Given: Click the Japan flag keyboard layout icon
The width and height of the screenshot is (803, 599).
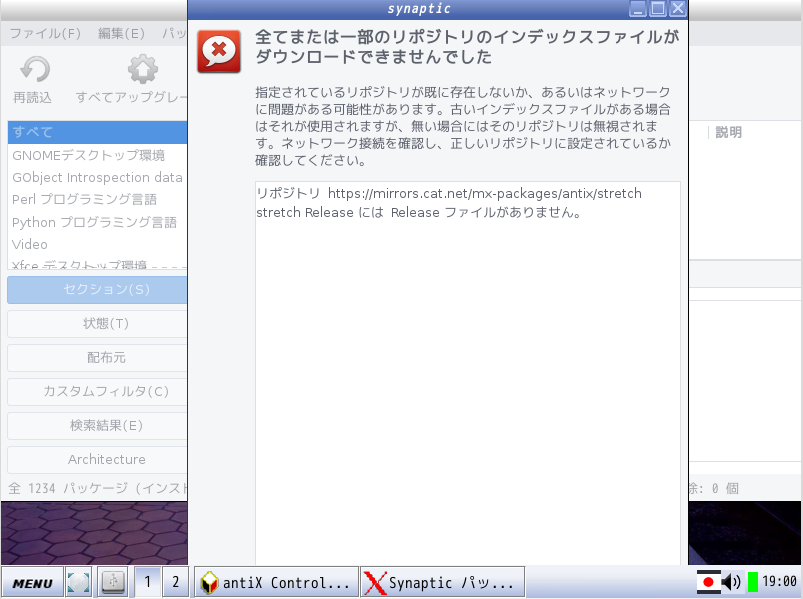Looking at the screenshot, I should 709,582.
